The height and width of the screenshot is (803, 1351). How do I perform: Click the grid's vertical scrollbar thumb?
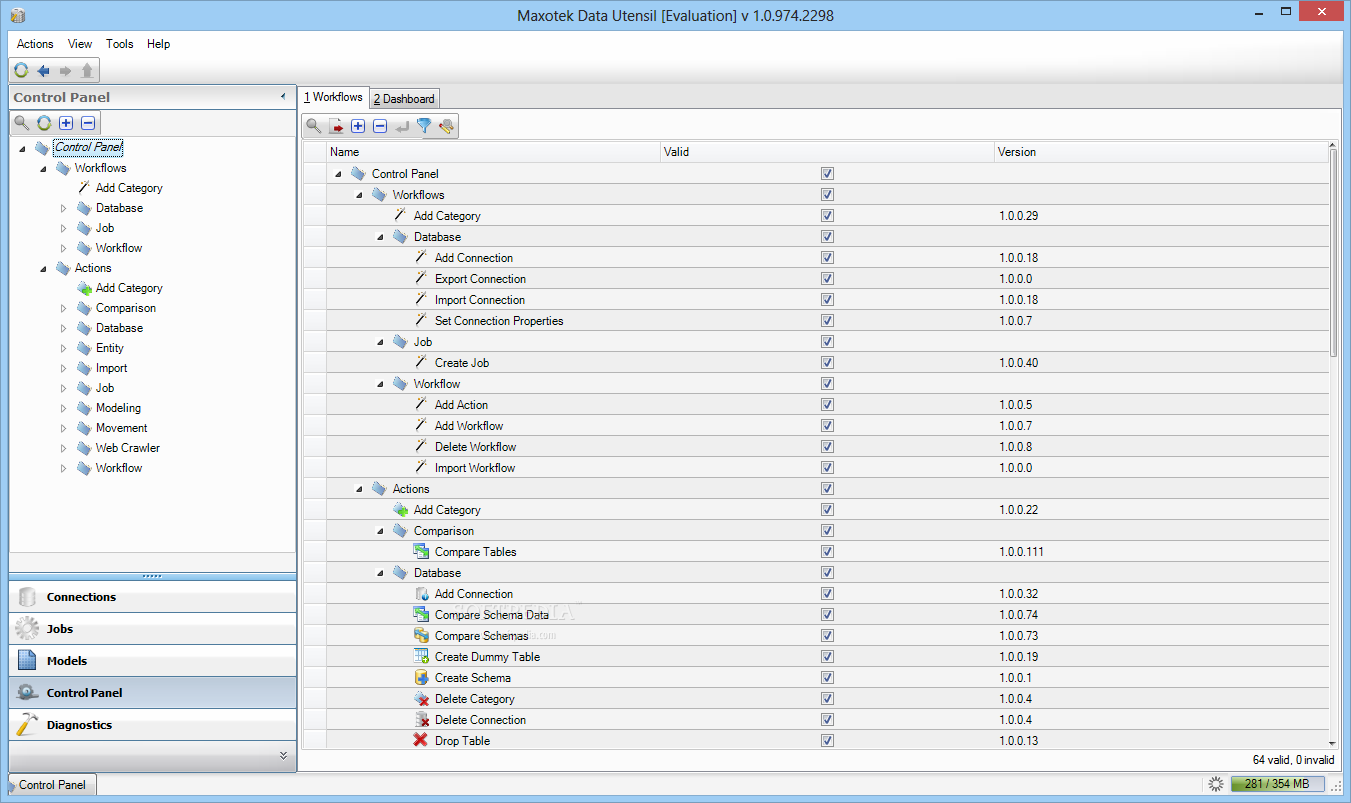1332,255
